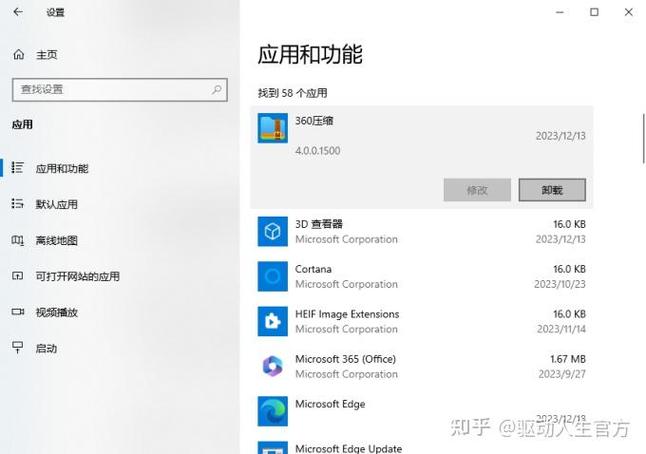Click the 设置 window title
The height and width of the screenshot is (454, 646).
point(55,12)
